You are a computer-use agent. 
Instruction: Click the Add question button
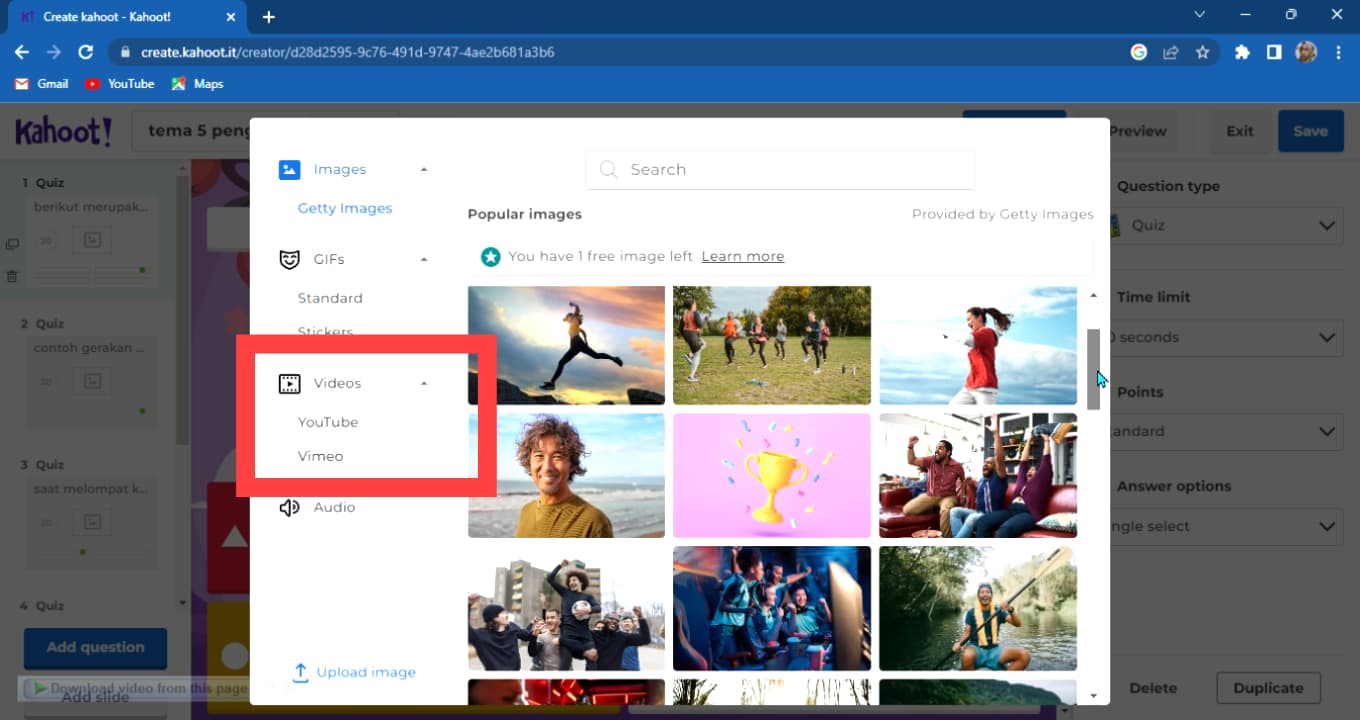tap(95, 647)
